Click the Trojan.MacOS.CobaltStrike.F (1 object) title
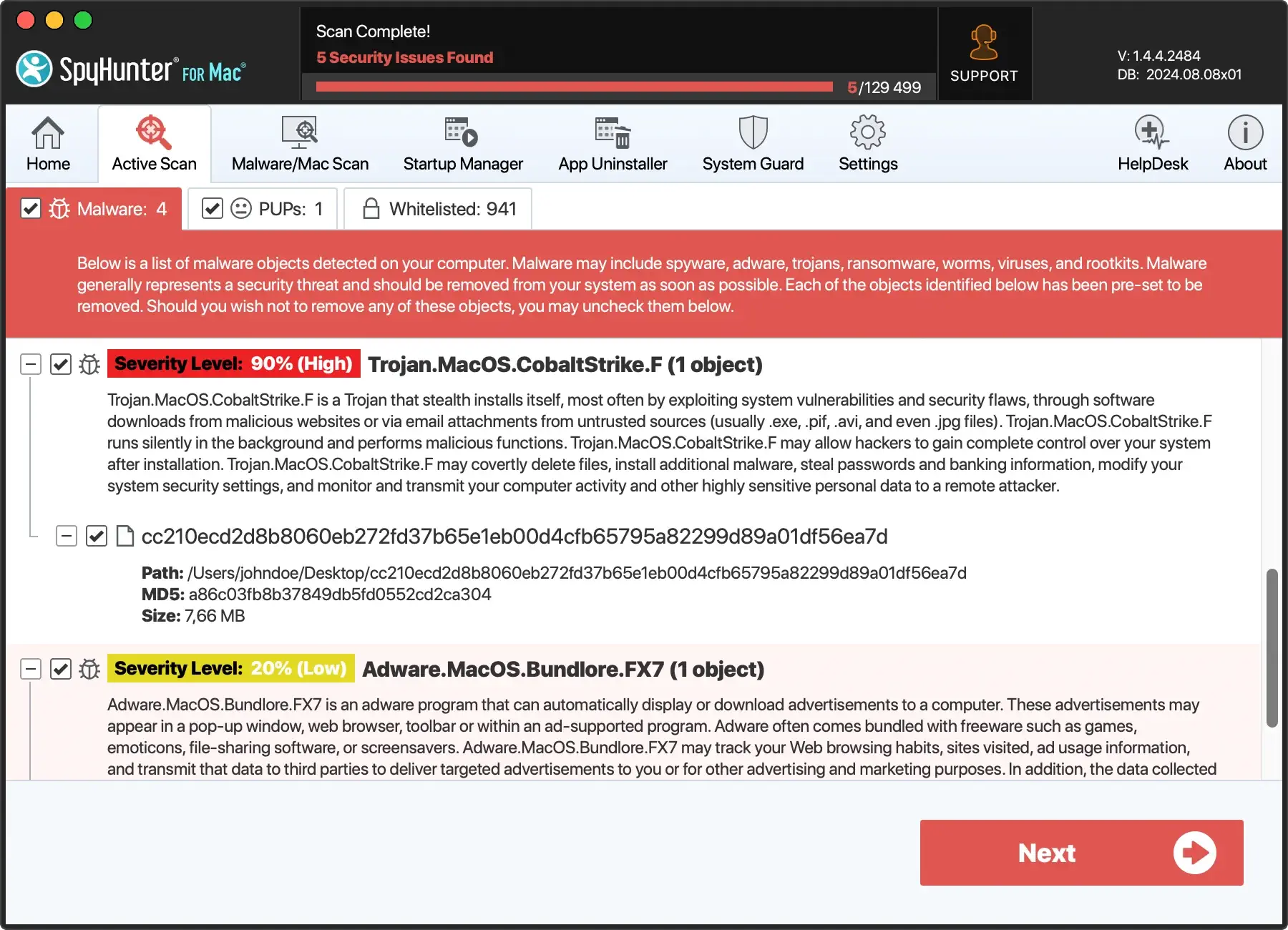The width and height of the screenshot is (1288, 930). 565,364
